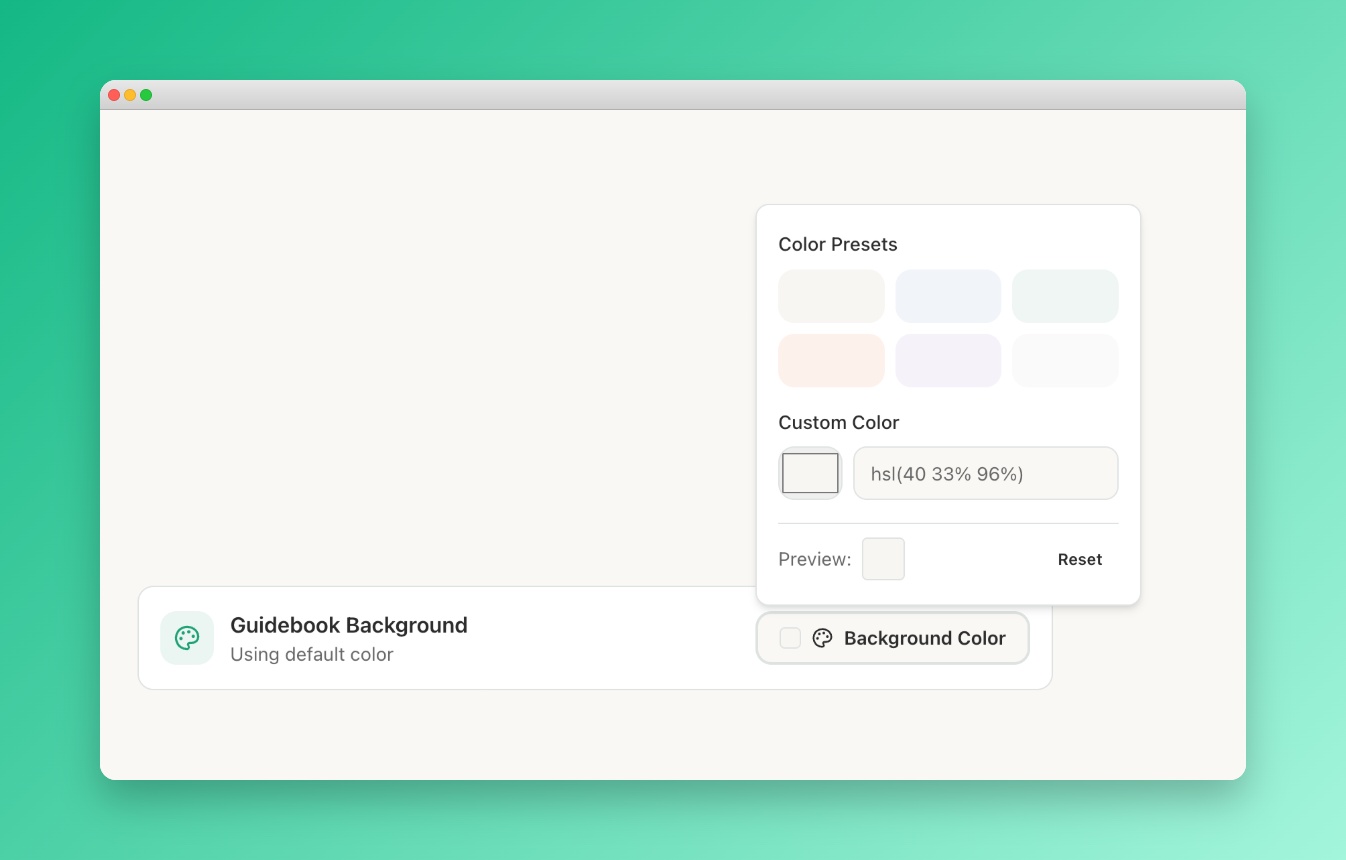Click the green zoom button

tap(146, 94)
